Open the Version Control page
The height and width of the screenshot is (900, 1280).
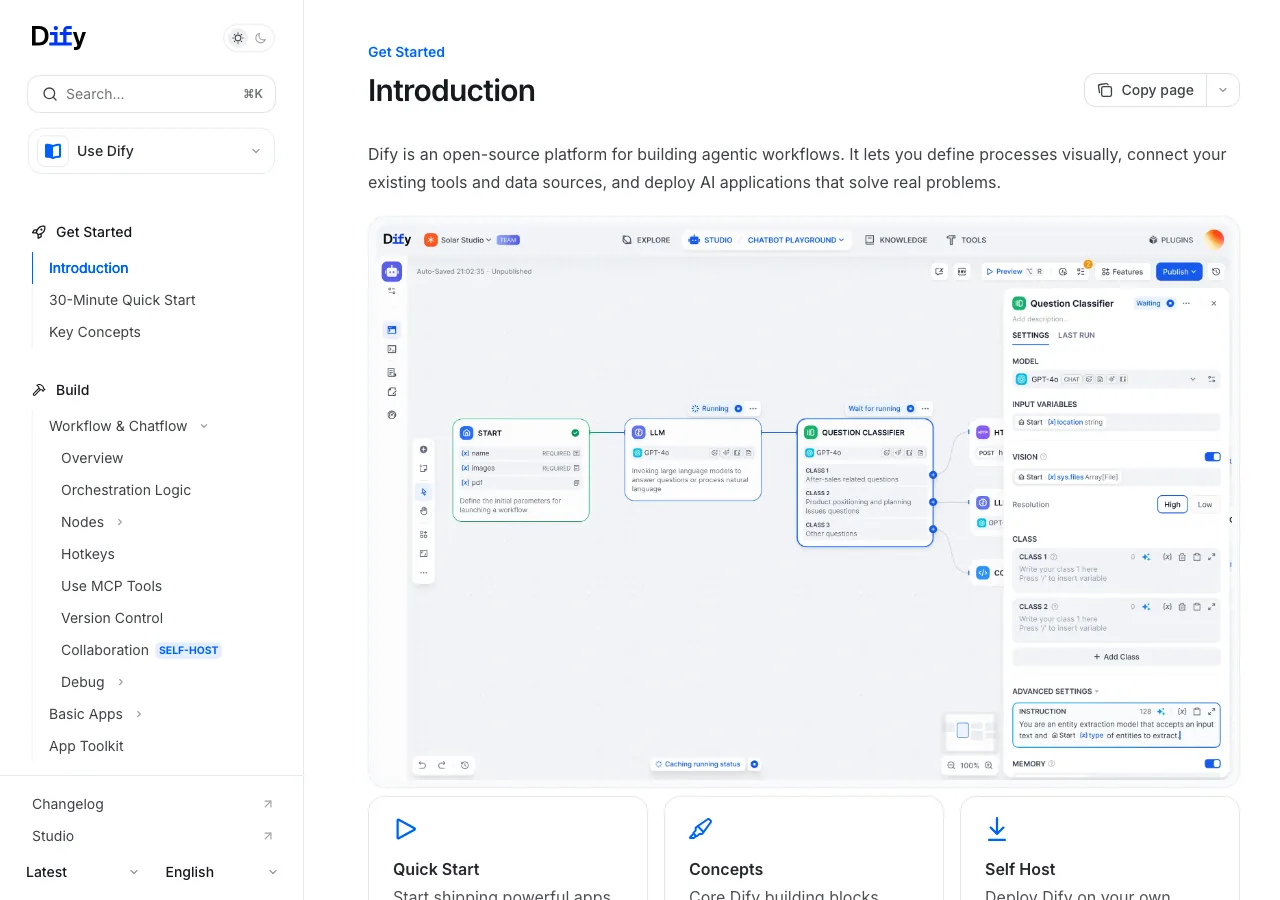coord(112,618)
